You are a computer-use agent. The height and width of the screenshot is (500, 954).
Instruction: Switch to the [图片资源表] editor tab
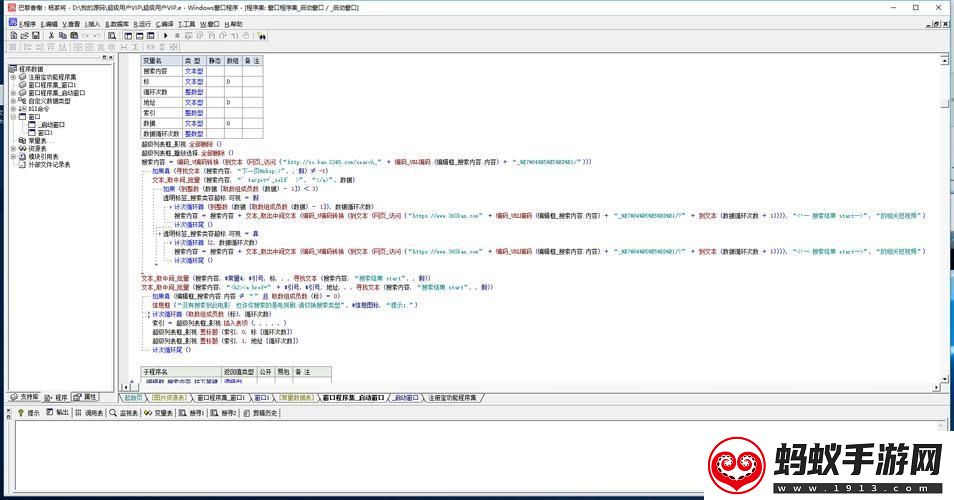click(169, 397)
